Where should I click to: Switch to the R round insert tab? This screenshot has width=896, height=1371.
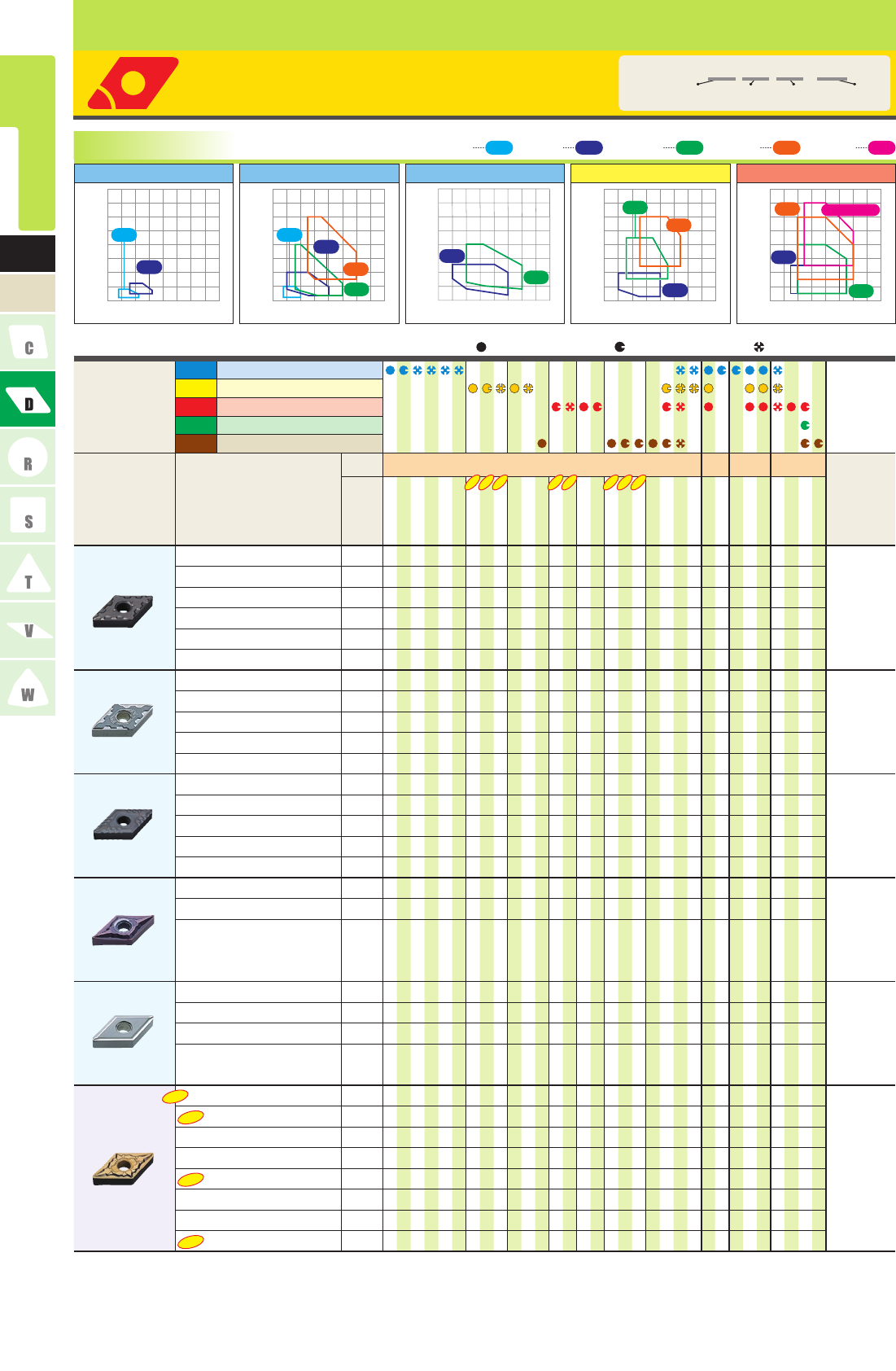(28, 458)
